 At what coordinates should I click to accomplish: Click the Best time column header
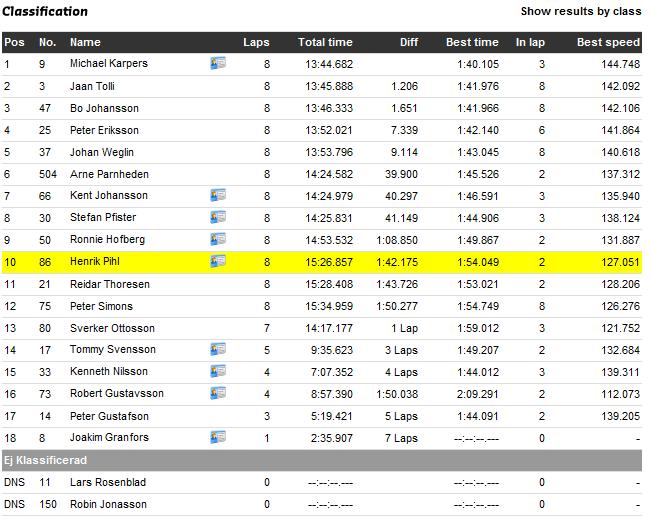[472, 42]
